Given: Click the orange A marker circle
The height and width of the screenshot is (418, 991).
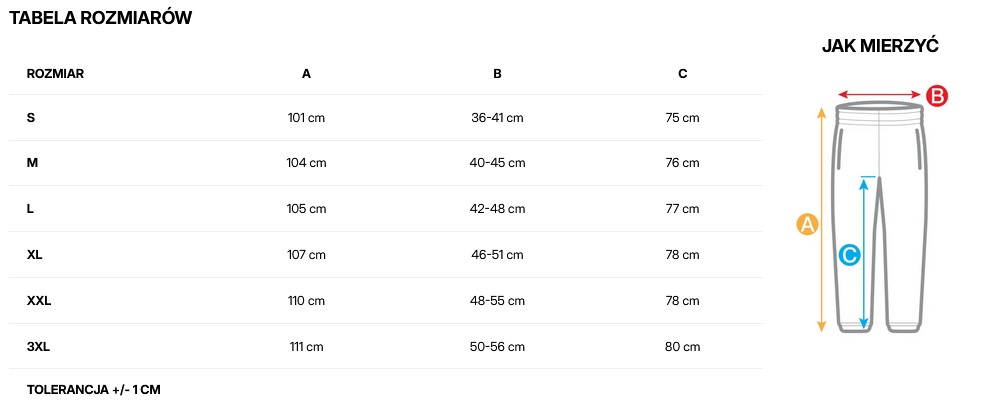Looking at the screenshot, I should coord(807,224).
